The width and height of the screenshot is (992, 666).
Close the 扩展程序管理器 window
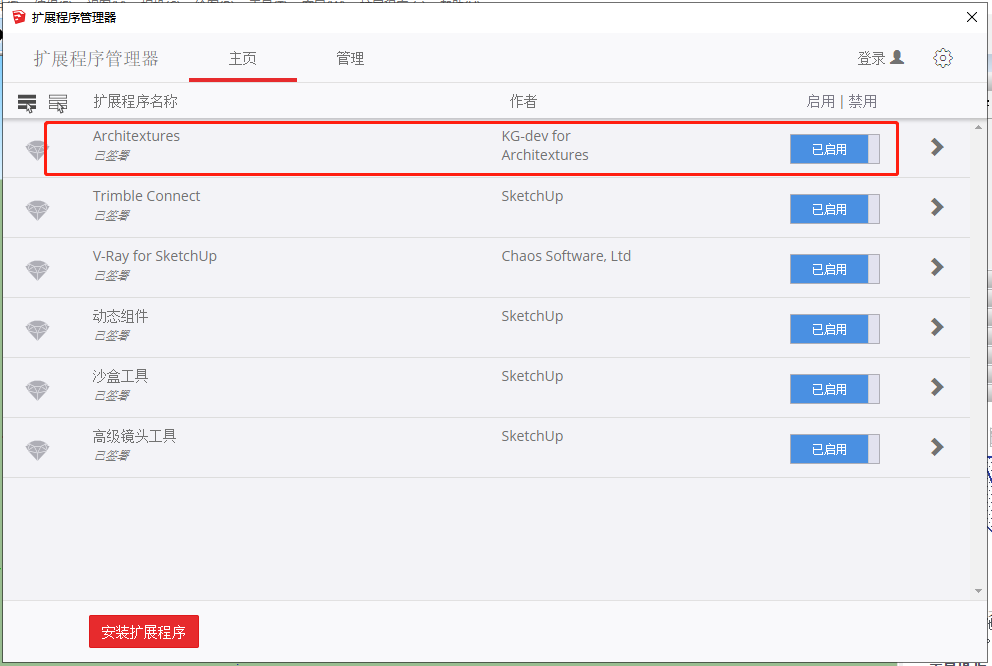tap(971, 17)
